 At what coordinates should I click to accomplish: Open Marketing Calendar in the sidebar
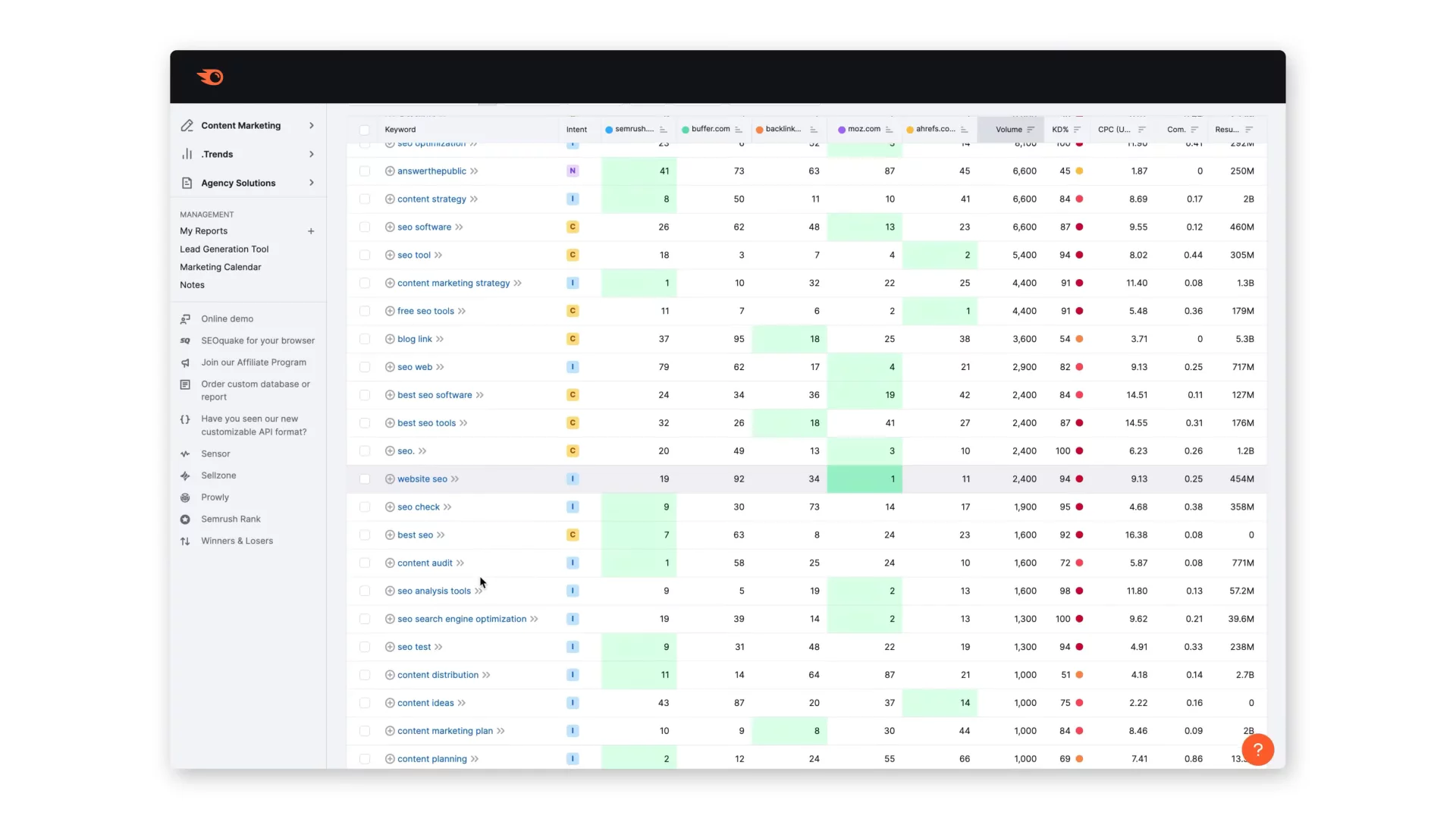[x=220, y=267]
